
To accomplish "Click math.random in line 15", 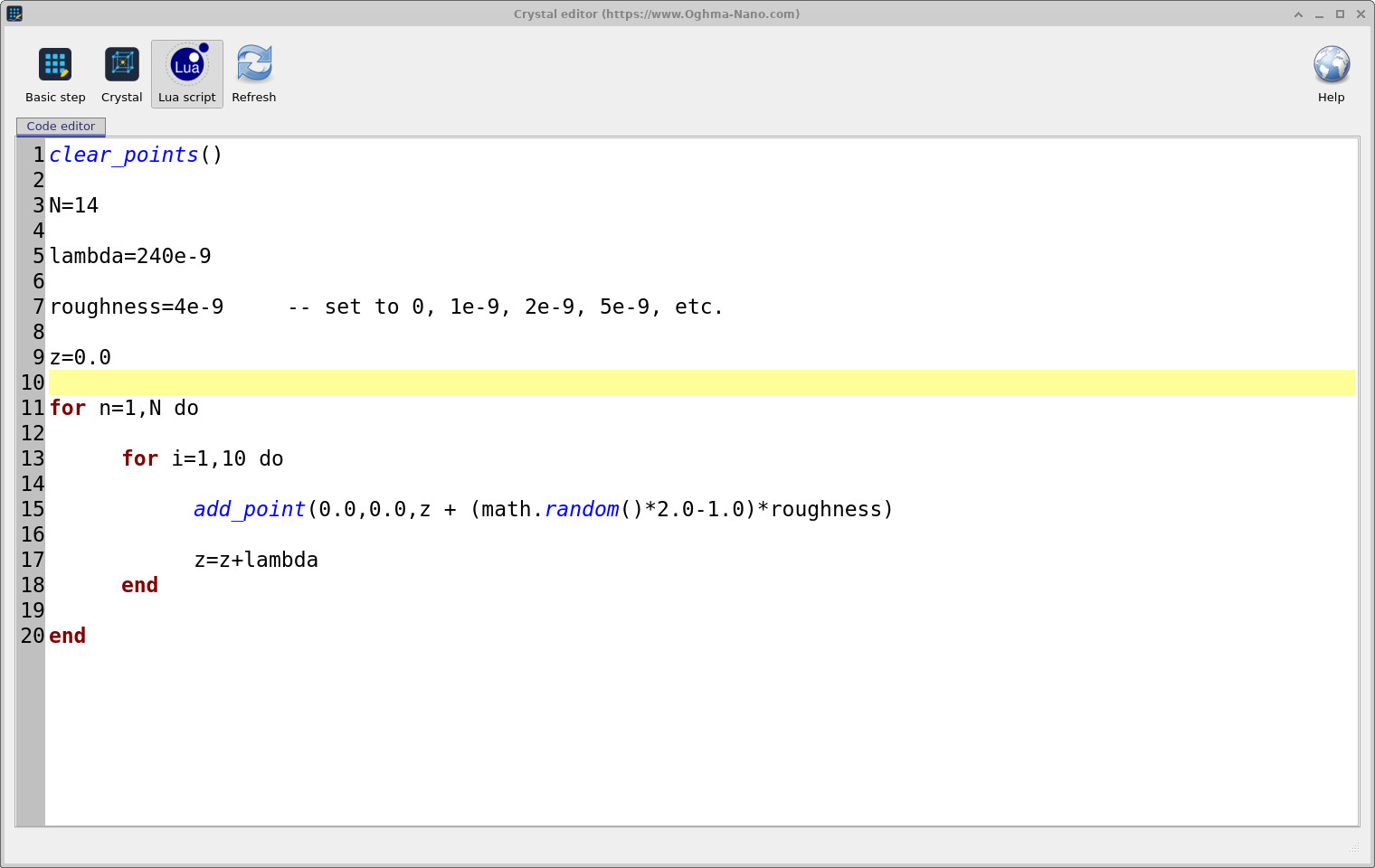I will (550, 509).
